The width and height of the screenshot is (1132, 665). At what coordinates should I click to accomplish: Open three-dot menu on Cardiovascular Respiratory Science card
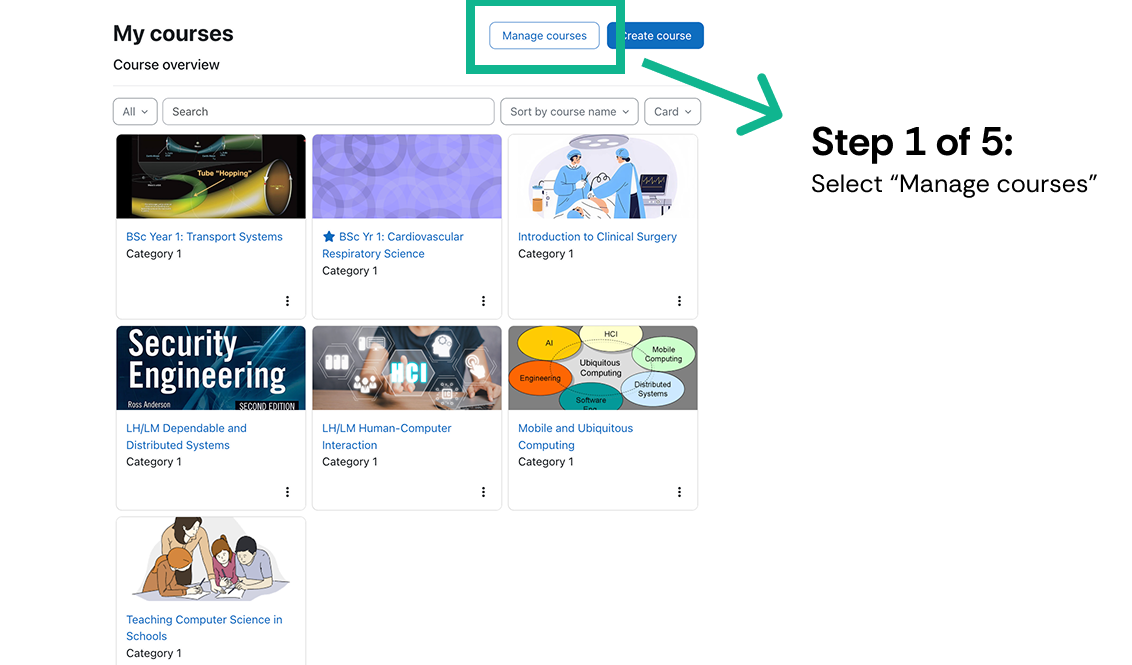click(x=483, y=301)
